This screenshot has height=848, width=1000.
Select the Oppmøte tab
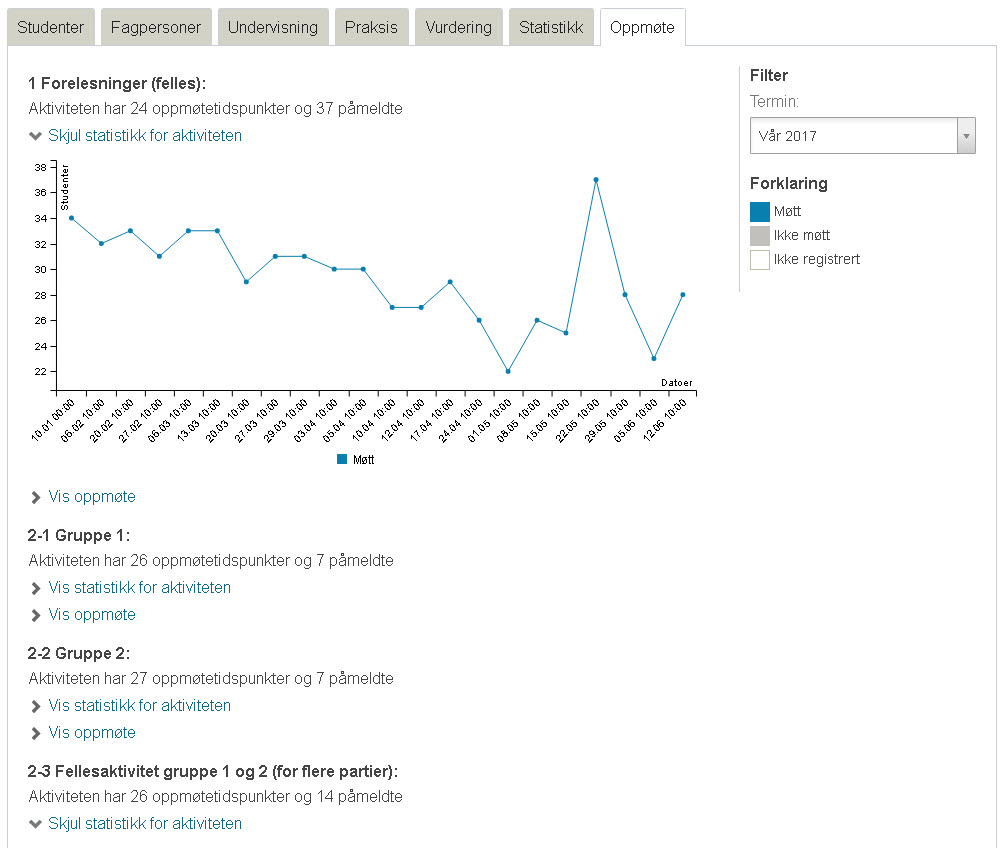[642, 27]
